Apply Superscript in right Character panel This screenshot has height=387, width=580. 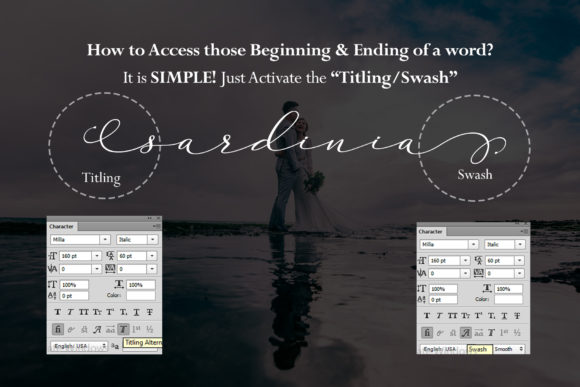click(478, 316)
